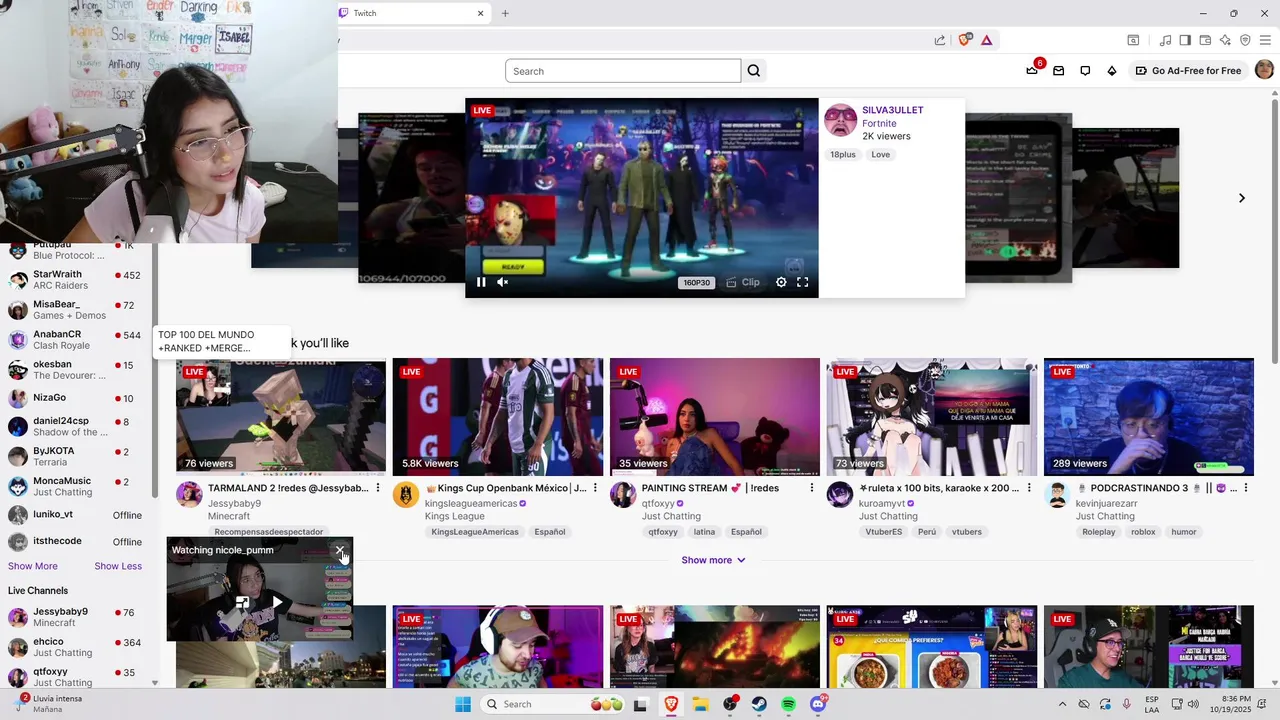Open StarWraith channel in sidebar

click(x=76, y=280)
